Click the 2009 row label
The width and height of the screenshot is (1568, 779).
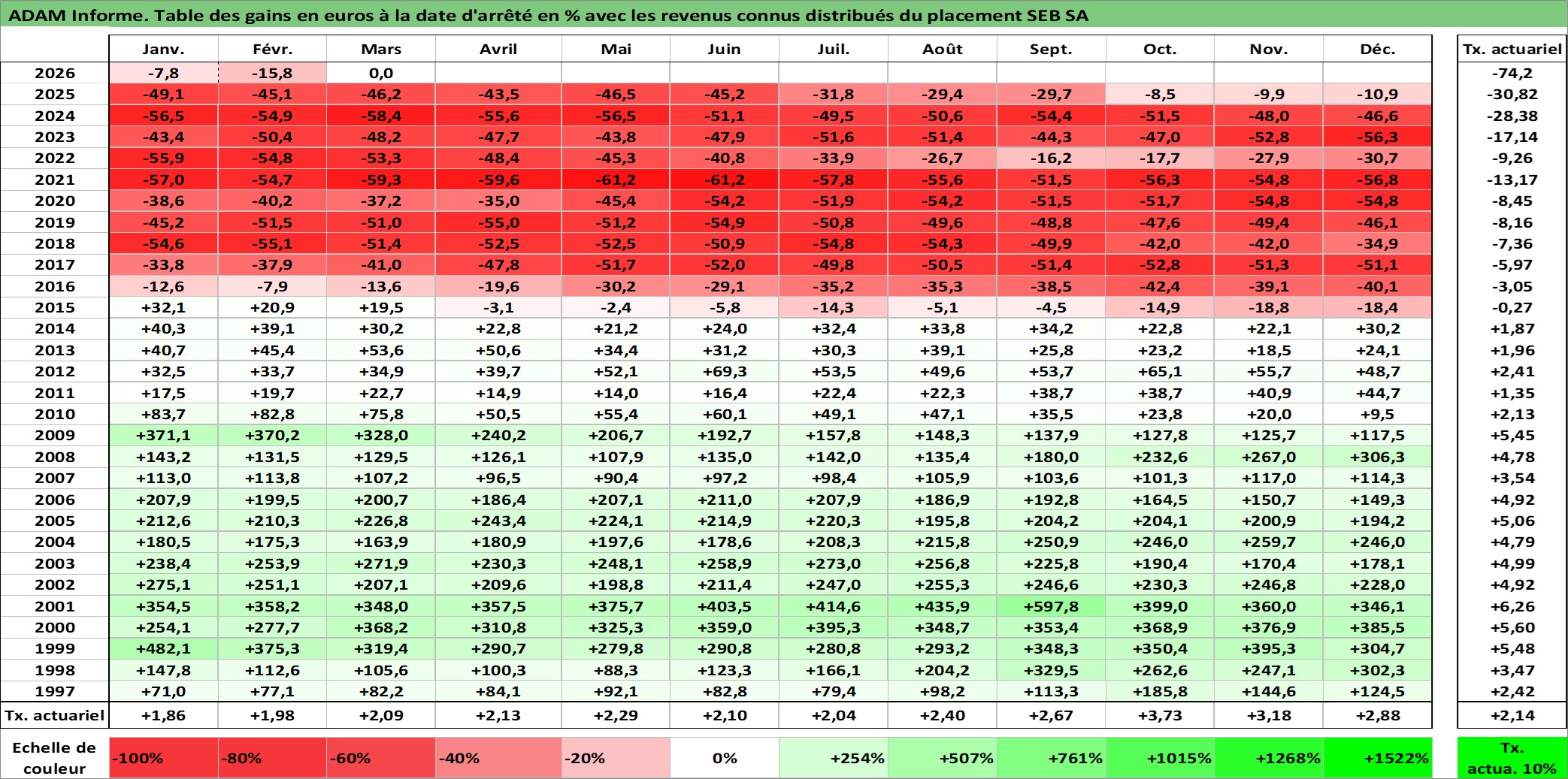coord(55,435)
